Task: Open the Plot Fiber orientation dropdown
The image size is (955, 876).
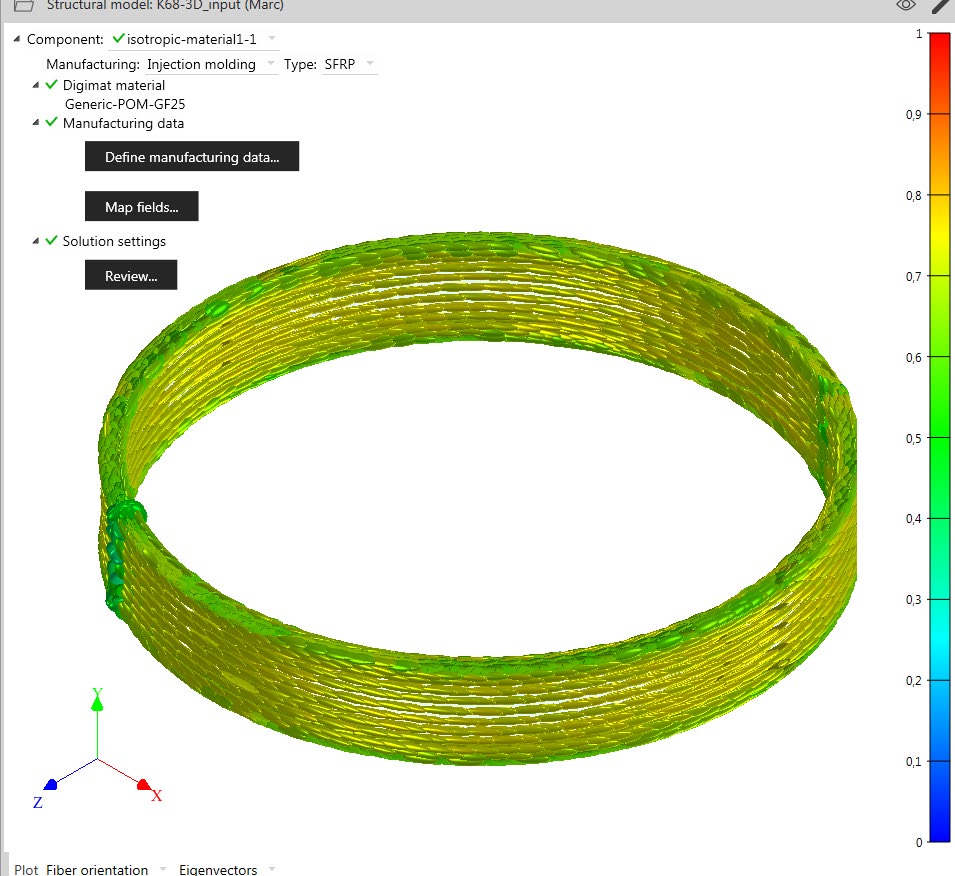Action: click(x=106, y=869)
